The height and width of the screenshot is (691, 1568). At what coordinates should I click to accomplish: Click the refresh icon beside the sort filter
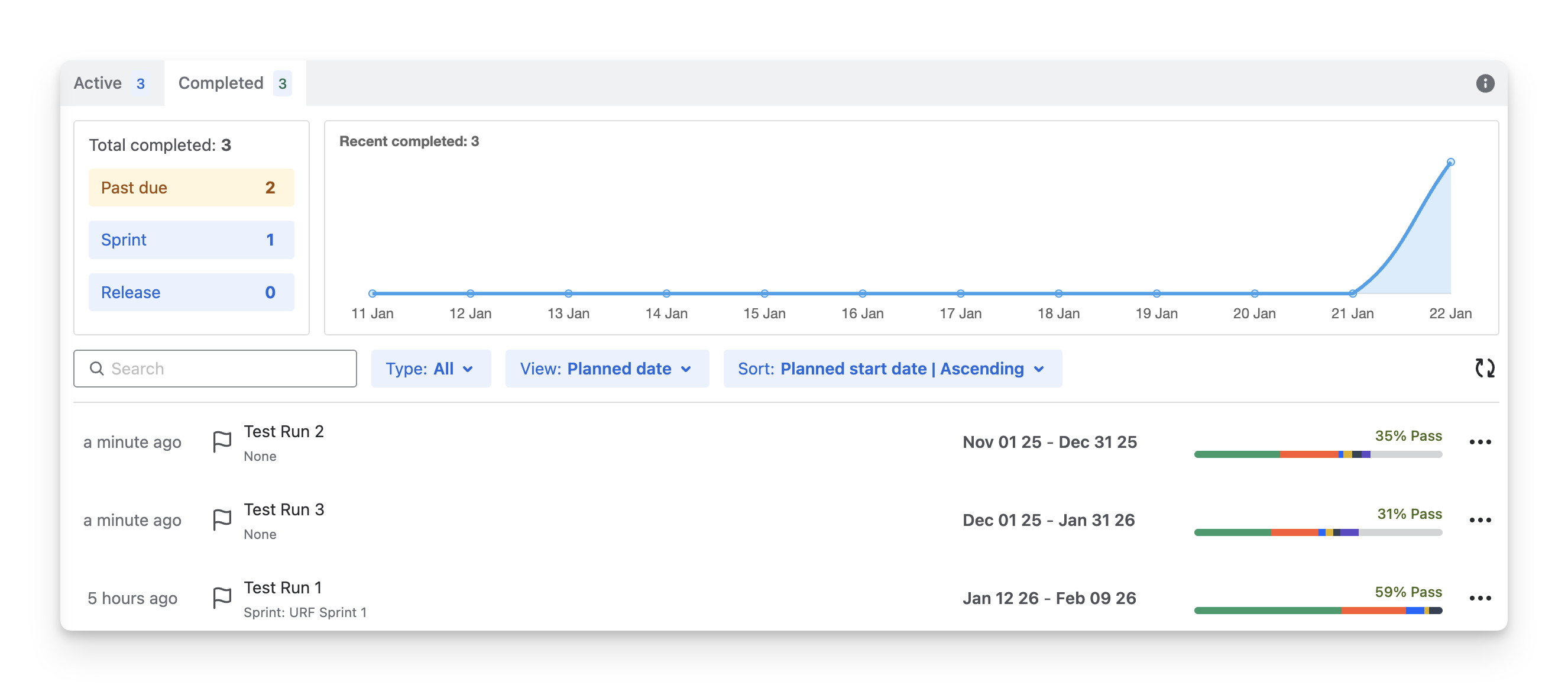(x=1485, y=368)
